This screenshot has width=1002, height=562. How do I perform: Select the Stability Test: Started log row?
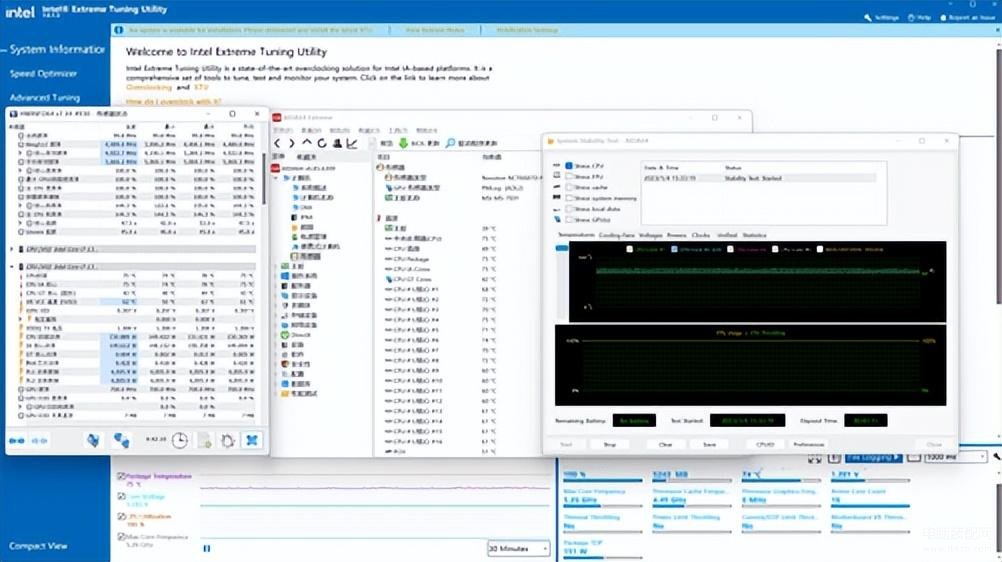(x=759, y=178)
